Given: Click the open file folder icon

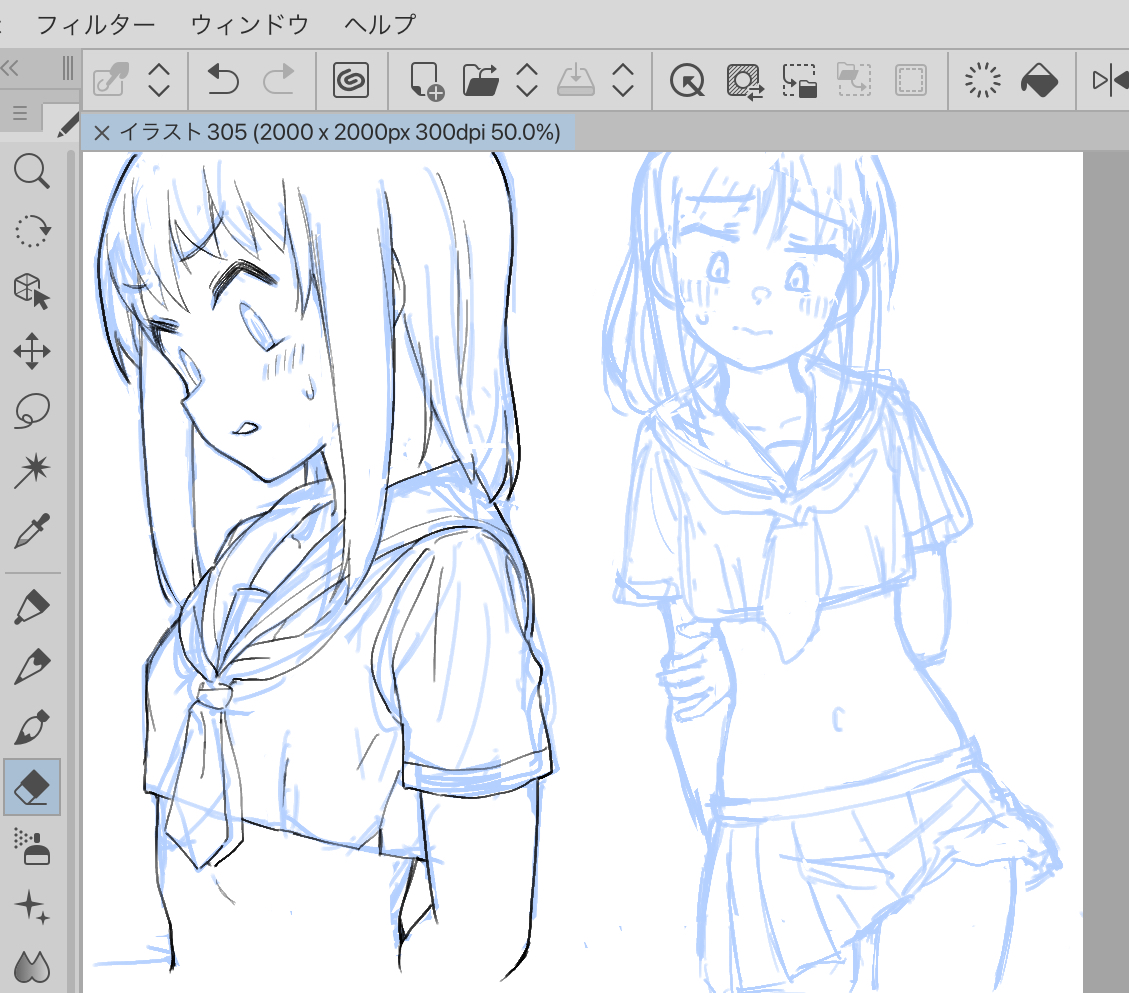Looking at the screenshot, I should tap(480, 80).
